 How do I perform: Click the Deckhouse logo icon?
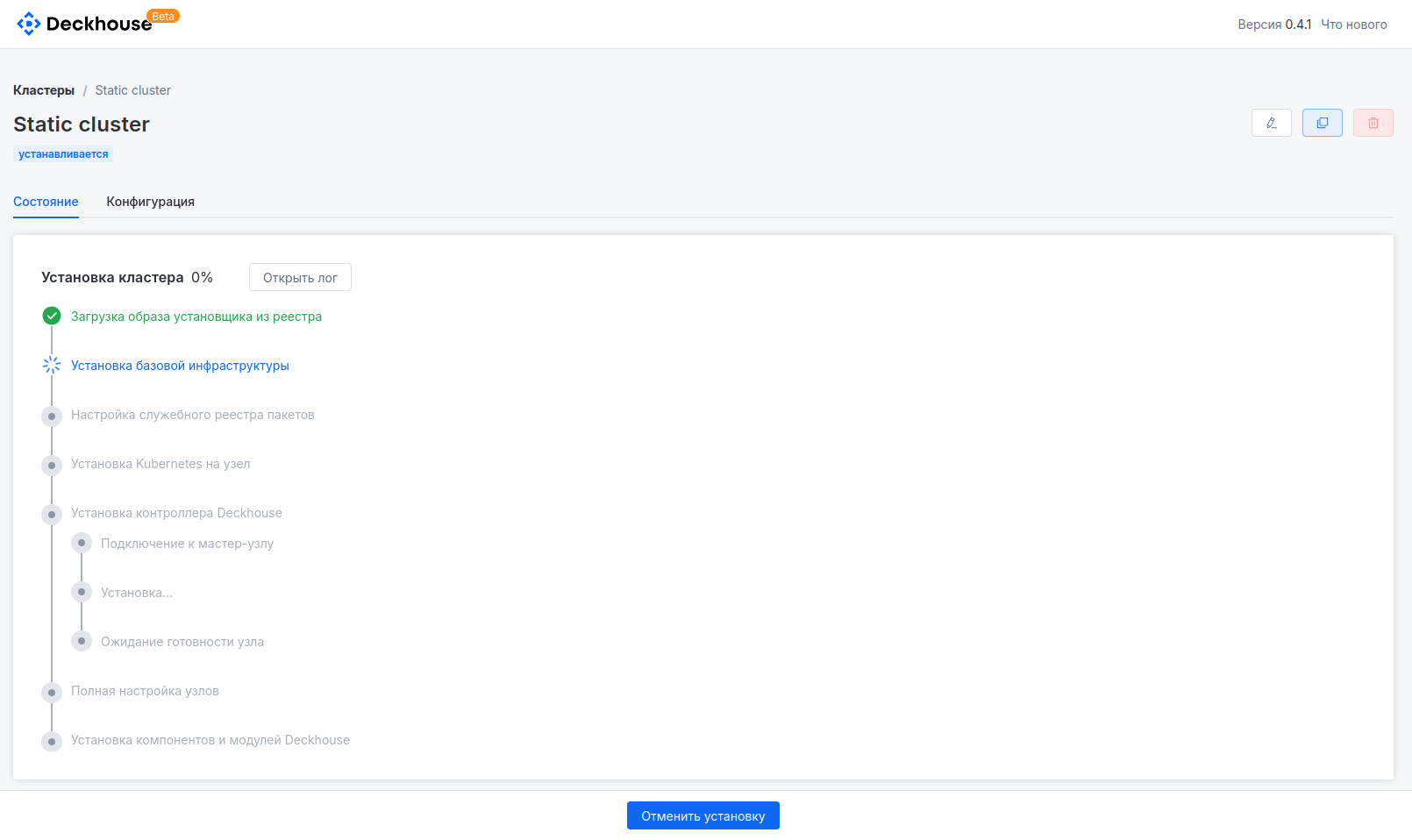[28, 24]
